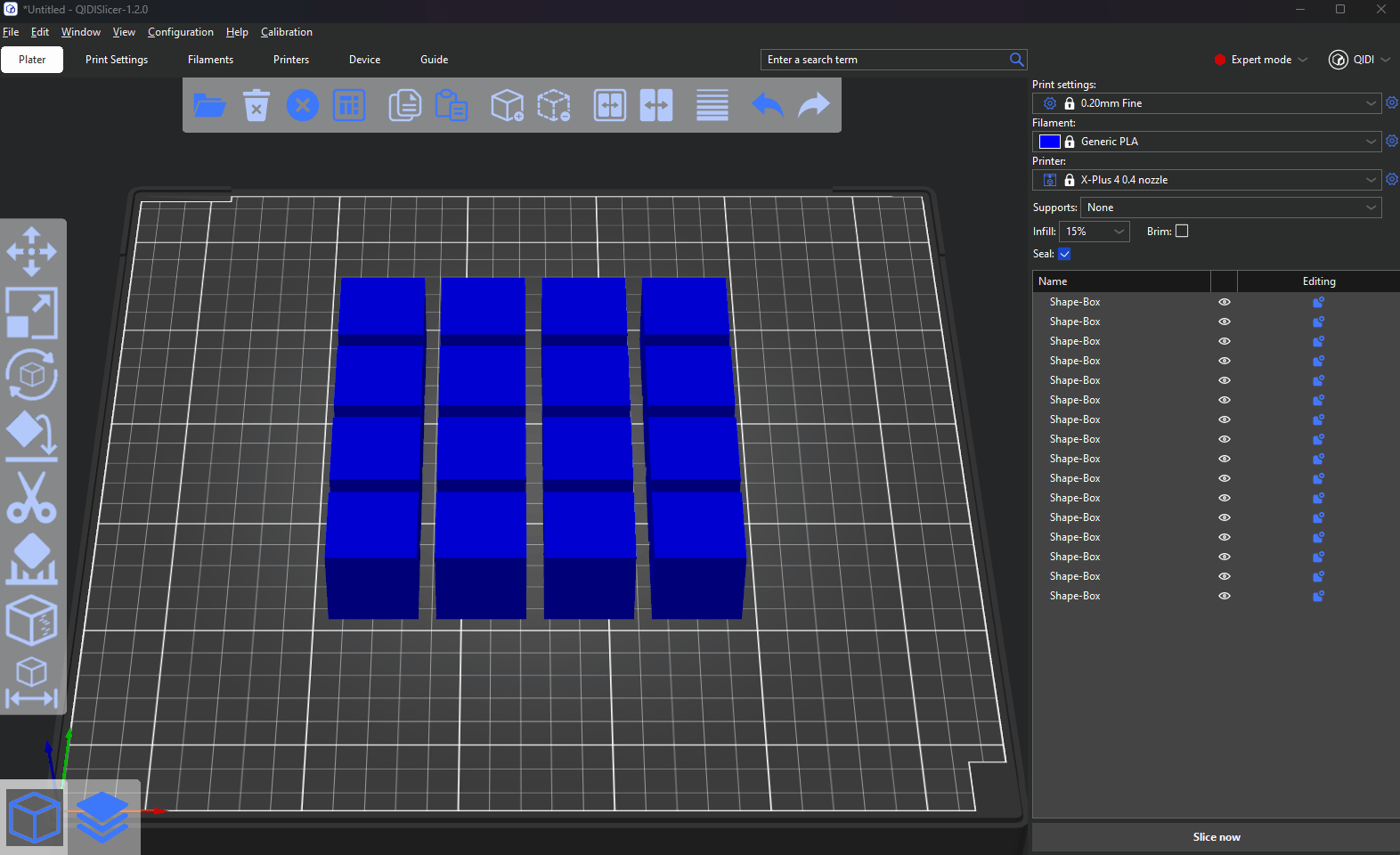Select the Move tool in left toolbar
The width and height of the screenshot is (1400, 855).
click(x=32, y=251)
